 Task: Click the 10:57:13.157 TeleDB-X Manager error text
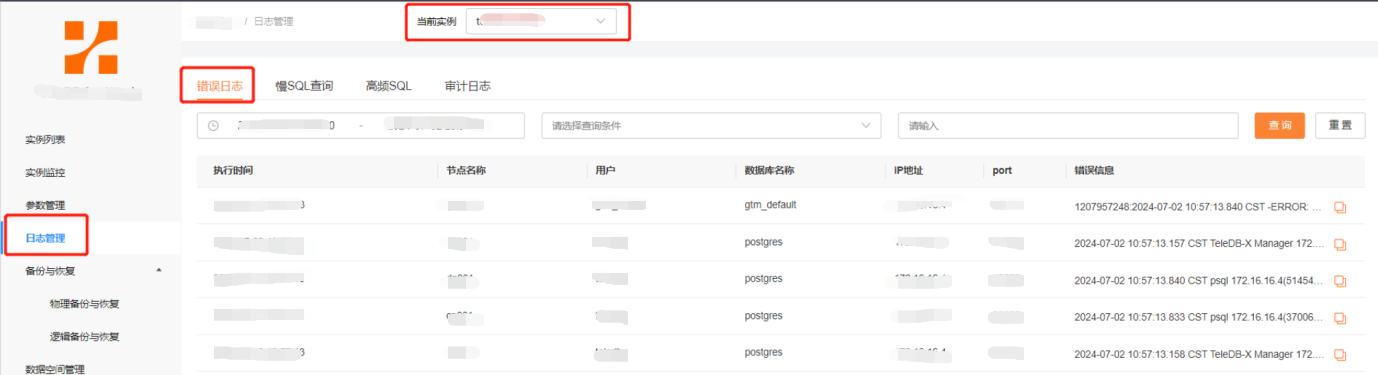click(x=1198, y=244)
